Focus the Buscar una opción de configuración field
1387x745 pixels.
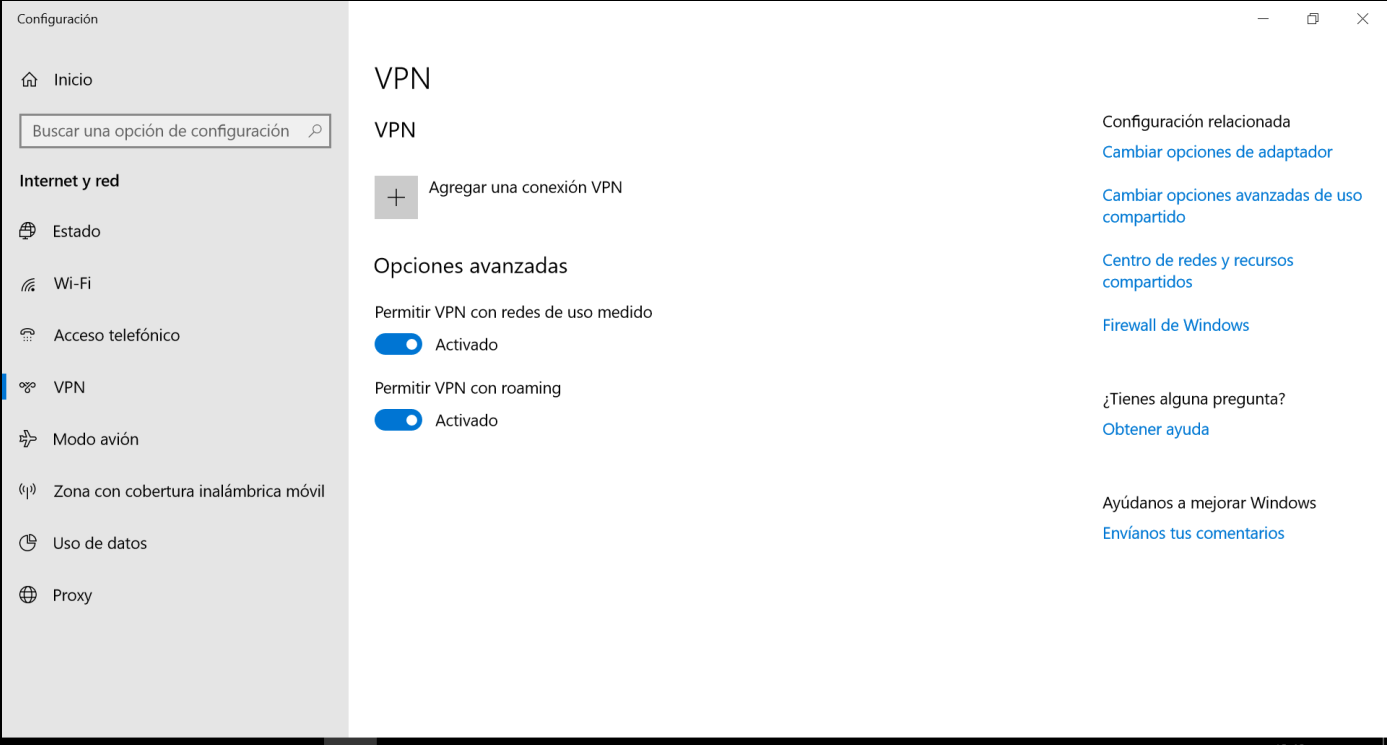(175, 131)
